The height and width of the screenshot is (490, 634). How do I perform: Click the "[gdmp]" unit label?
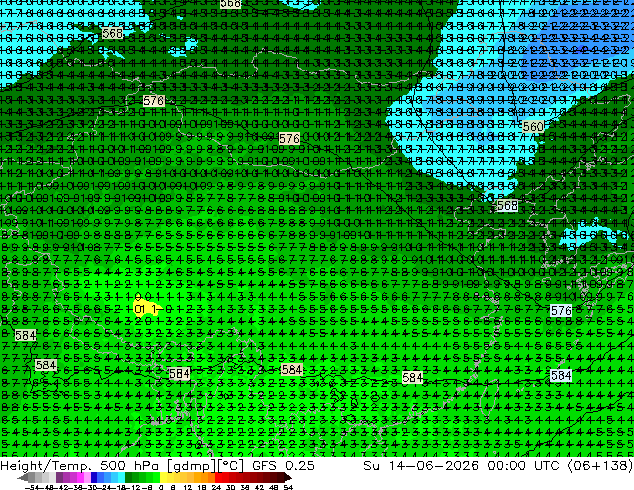191,466
